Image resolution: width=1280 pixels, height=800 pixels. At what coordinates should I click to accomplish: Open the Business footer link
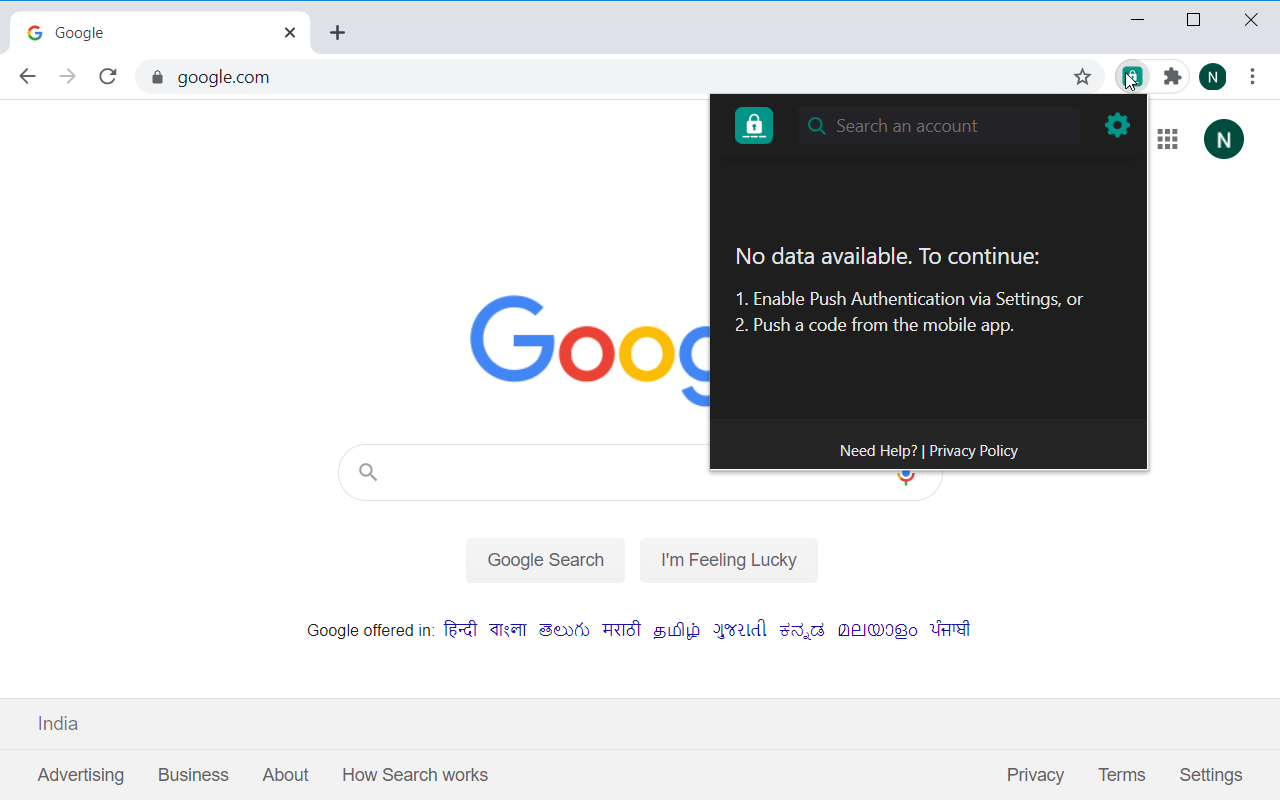193,775
